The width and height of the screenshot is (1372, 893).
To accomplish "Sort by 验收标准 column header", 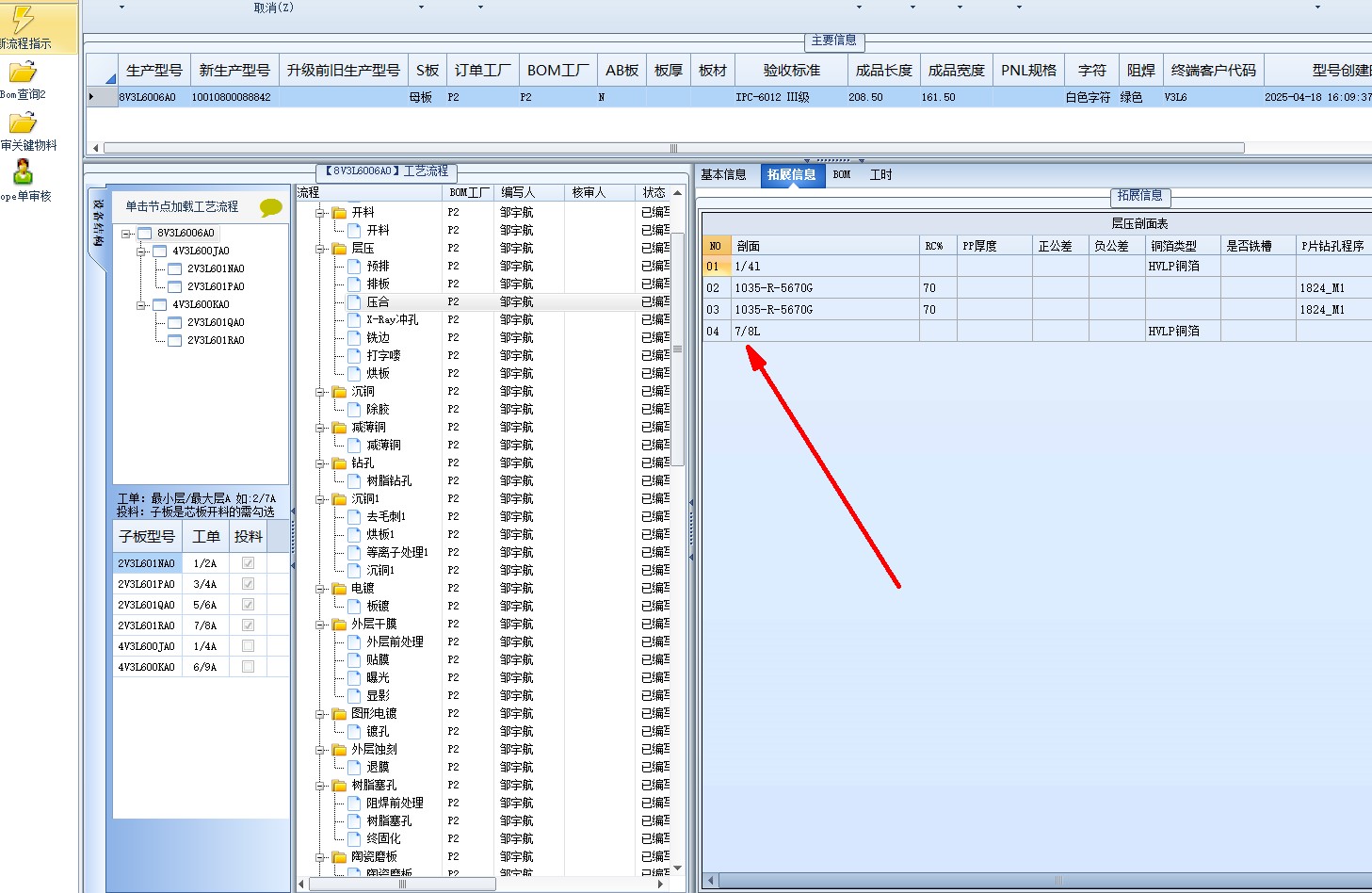I will 791,71.
